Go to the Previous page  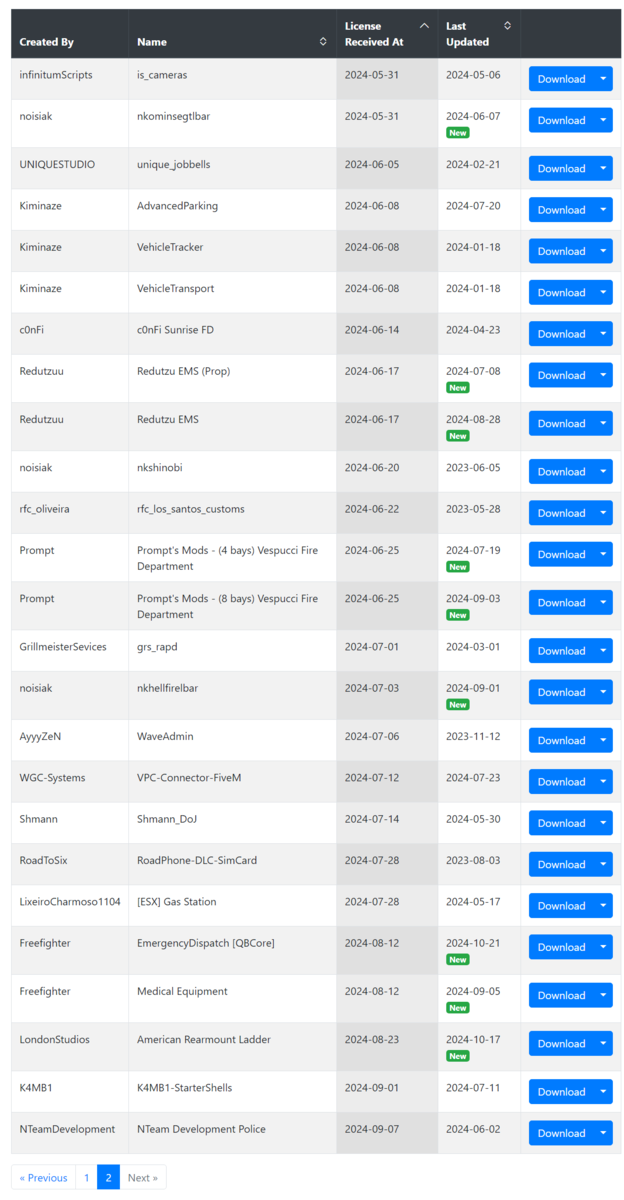click(x=44, y=1177)
